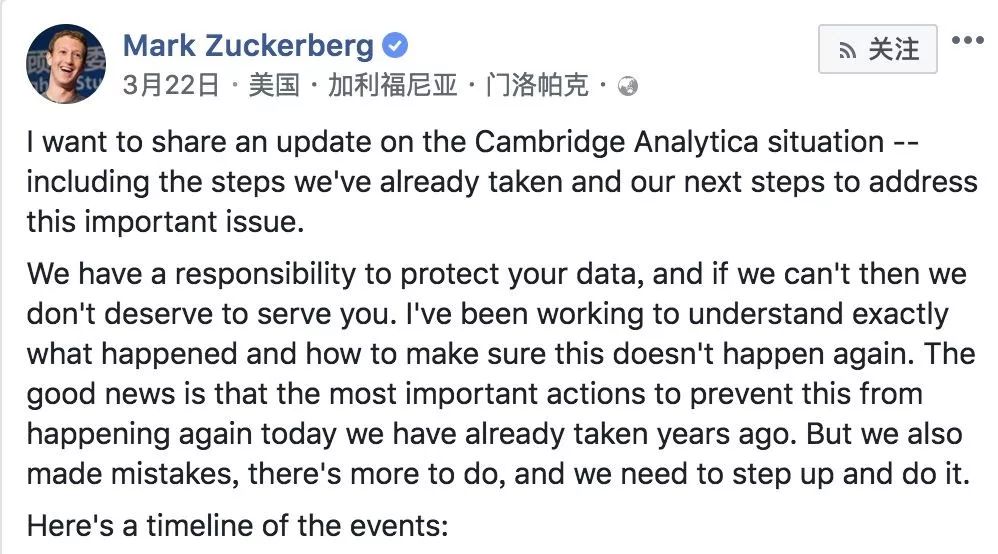The height and width of the screenshot is (554, 998).
Task: Open the Mark Zuckerberg name link
Action: (248, 46)
